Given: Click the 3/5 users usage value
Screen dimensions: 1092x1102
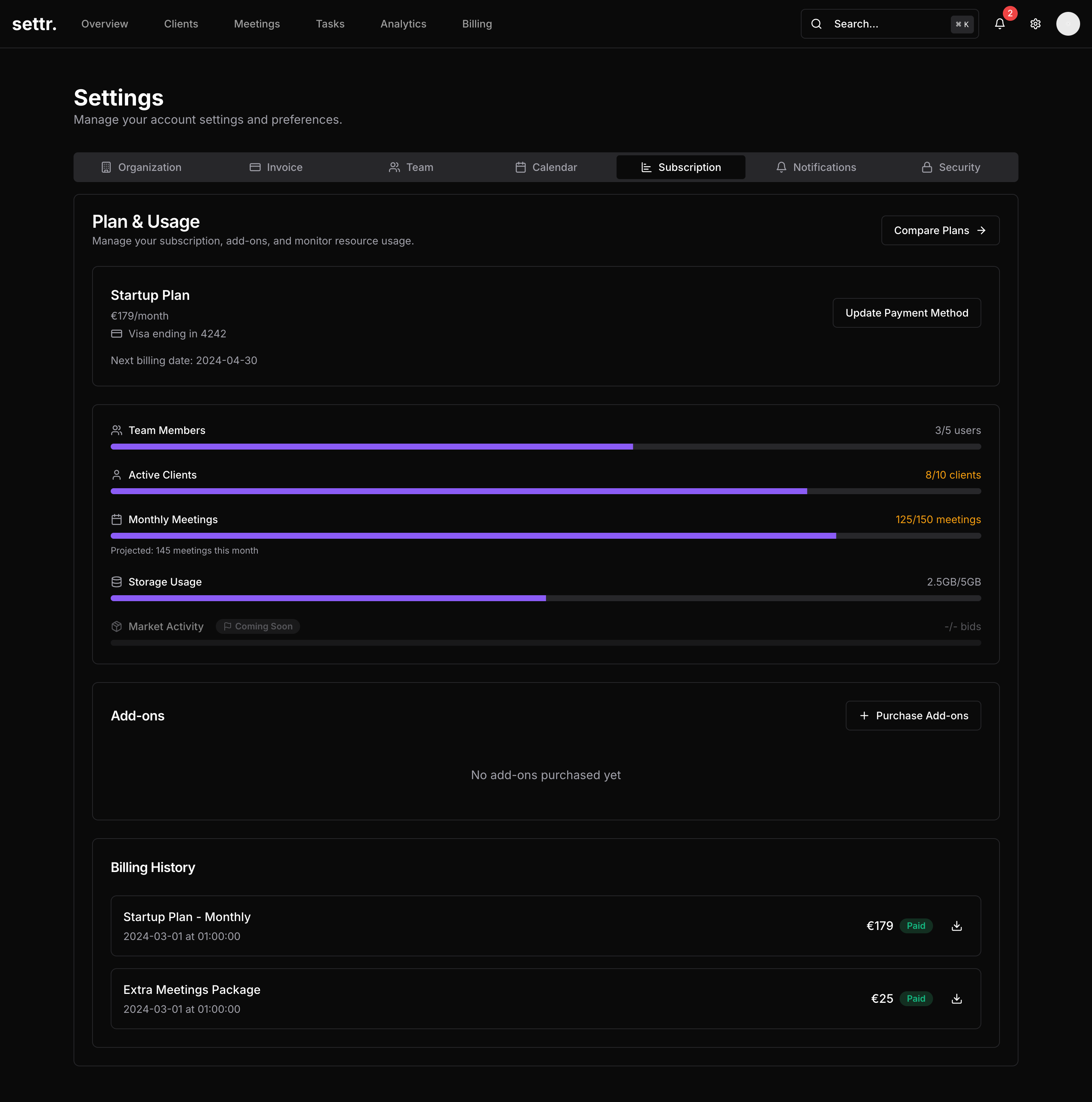Looking at the screenshot, I should (958, 430).
